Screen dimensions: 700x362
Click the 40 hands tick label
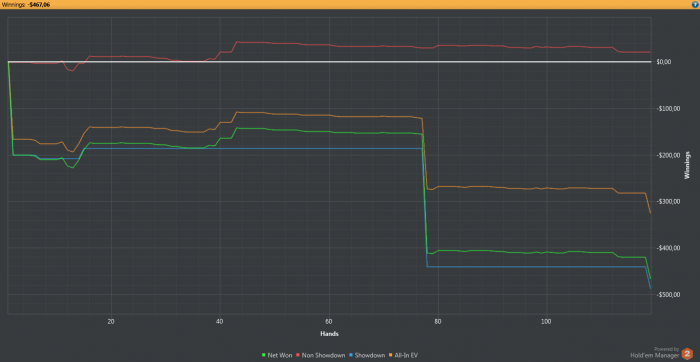[220, 321]
